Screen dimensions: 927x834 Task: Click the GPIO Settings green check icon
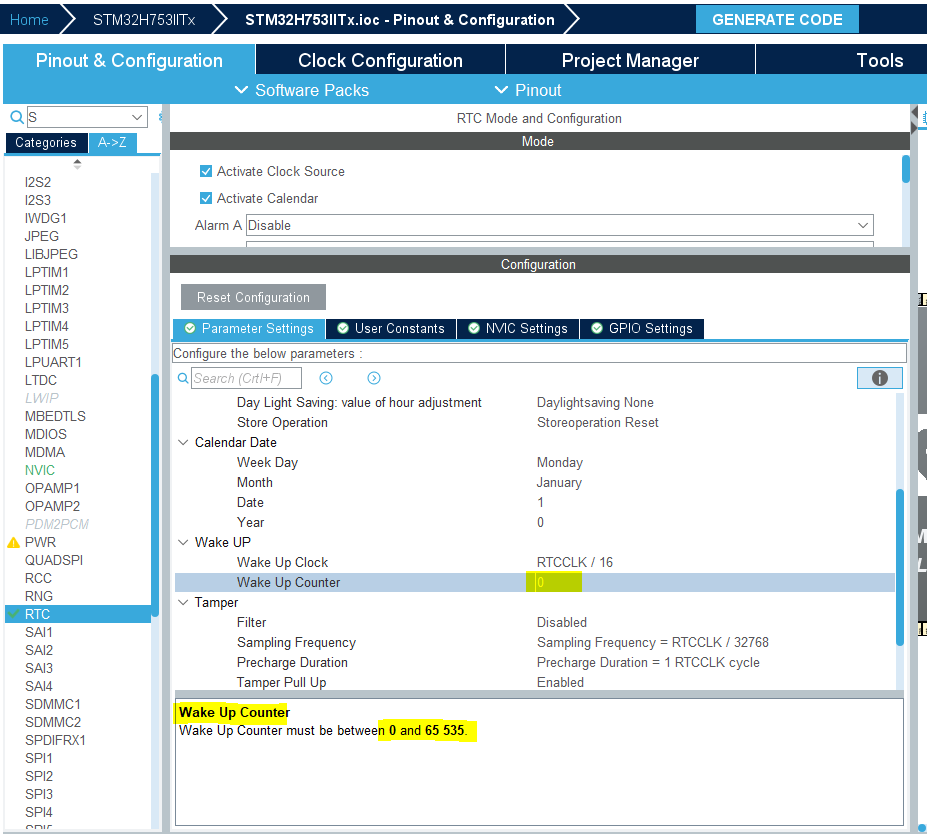(597, 328)
